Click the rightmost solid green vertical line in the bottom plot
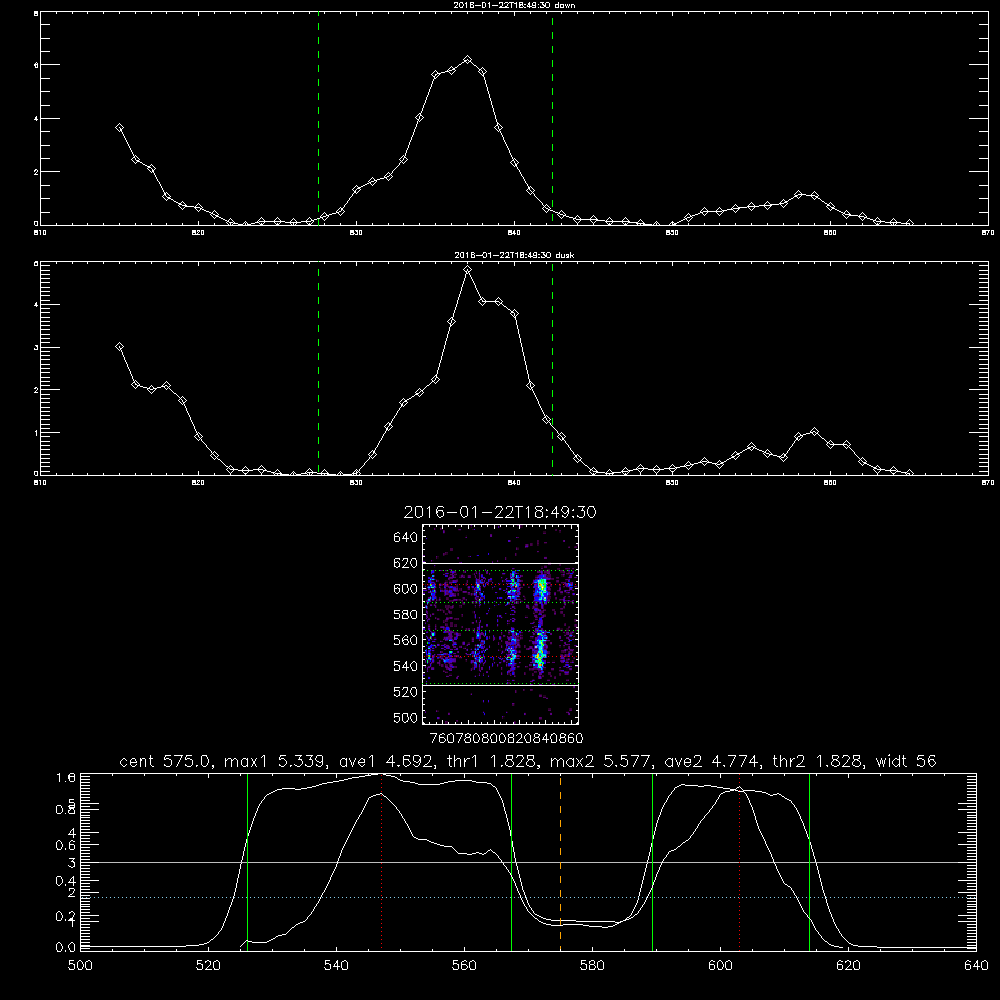This screenshot has height=1000, width=1000. 809,861
